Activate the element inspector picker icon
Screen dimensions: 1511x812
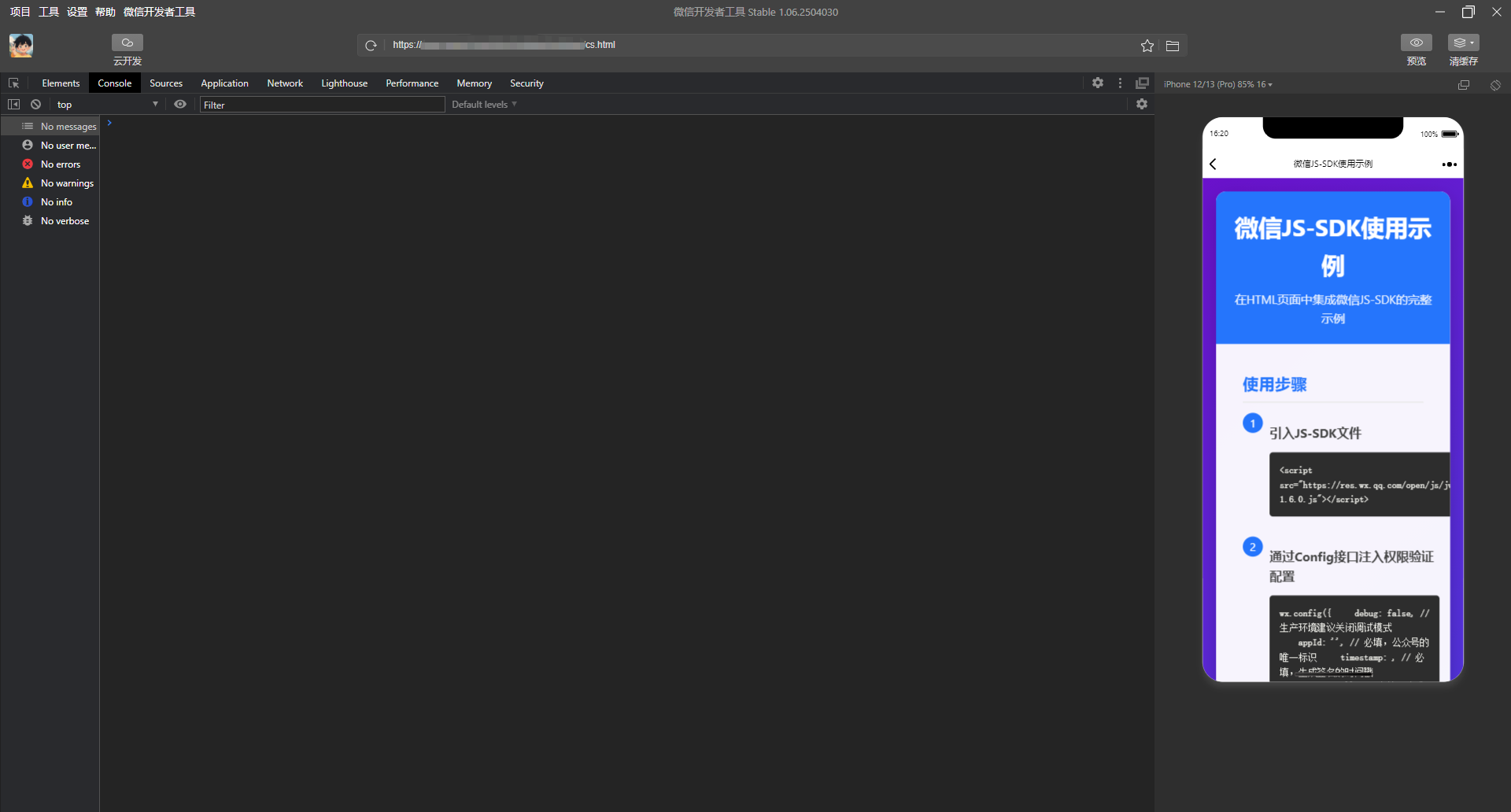(x=13, y=83)
